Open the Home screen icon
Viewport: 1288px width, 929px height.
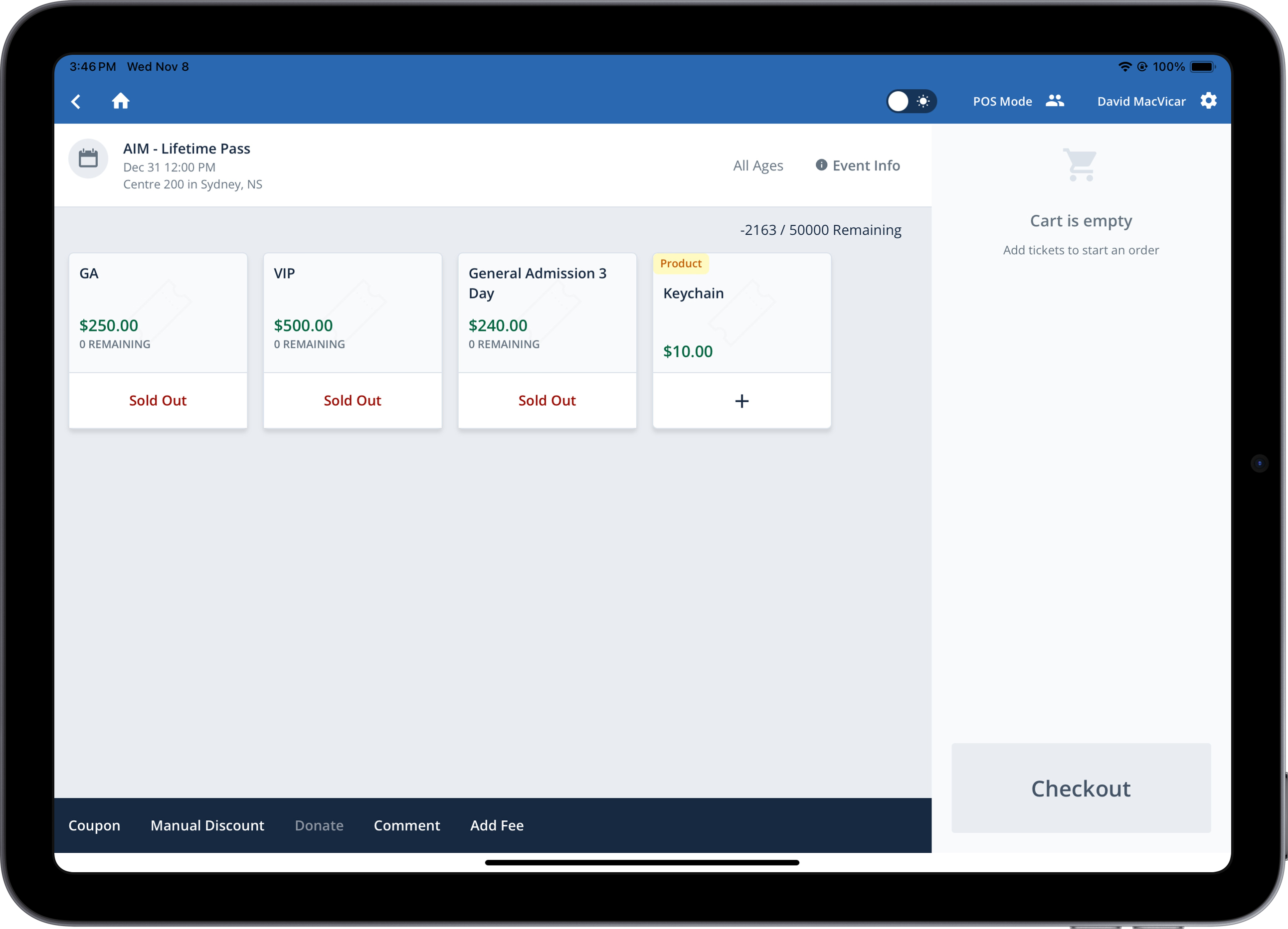120,101
